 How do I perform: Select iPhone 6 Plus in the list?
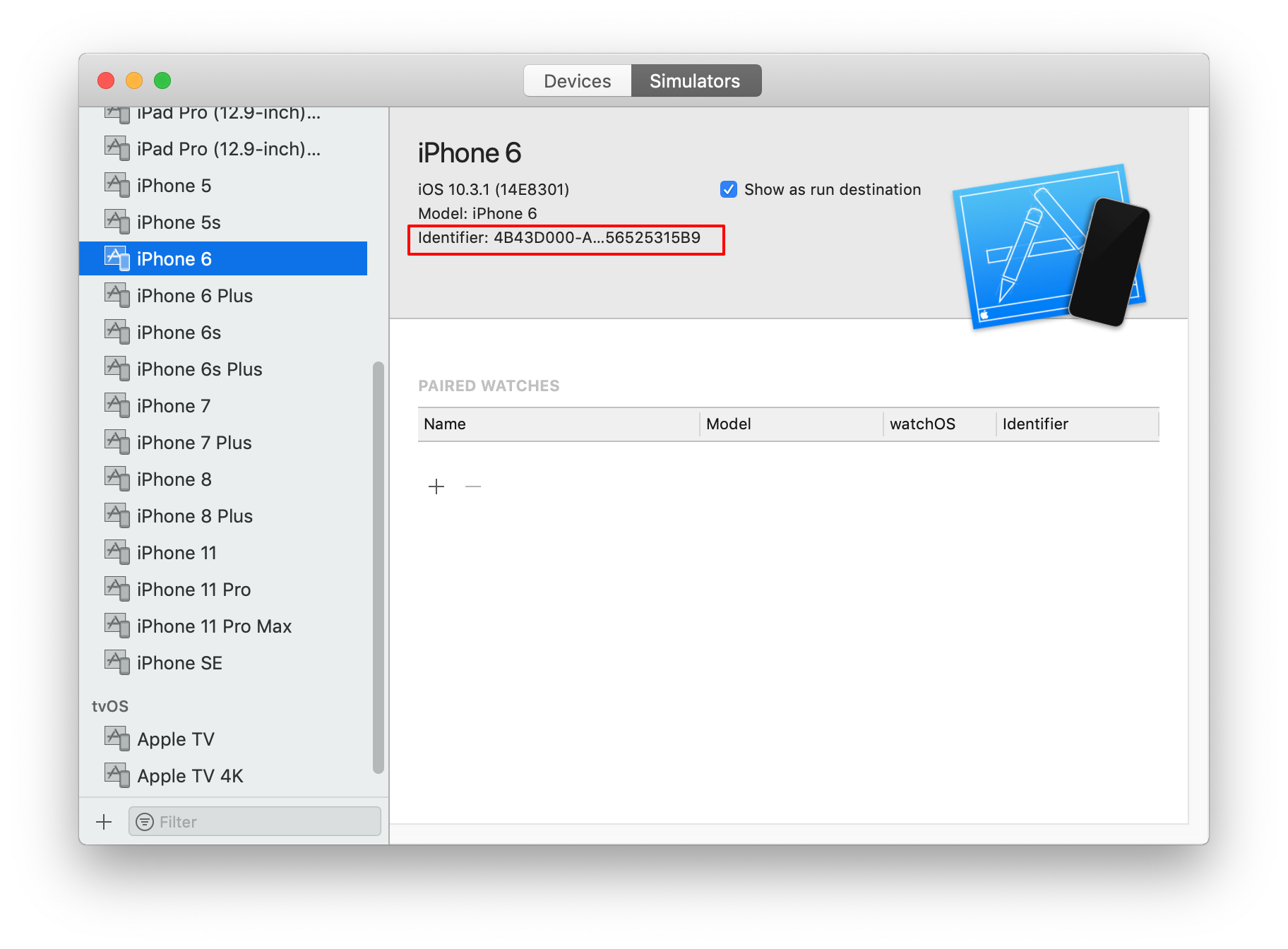click(223, 296)
